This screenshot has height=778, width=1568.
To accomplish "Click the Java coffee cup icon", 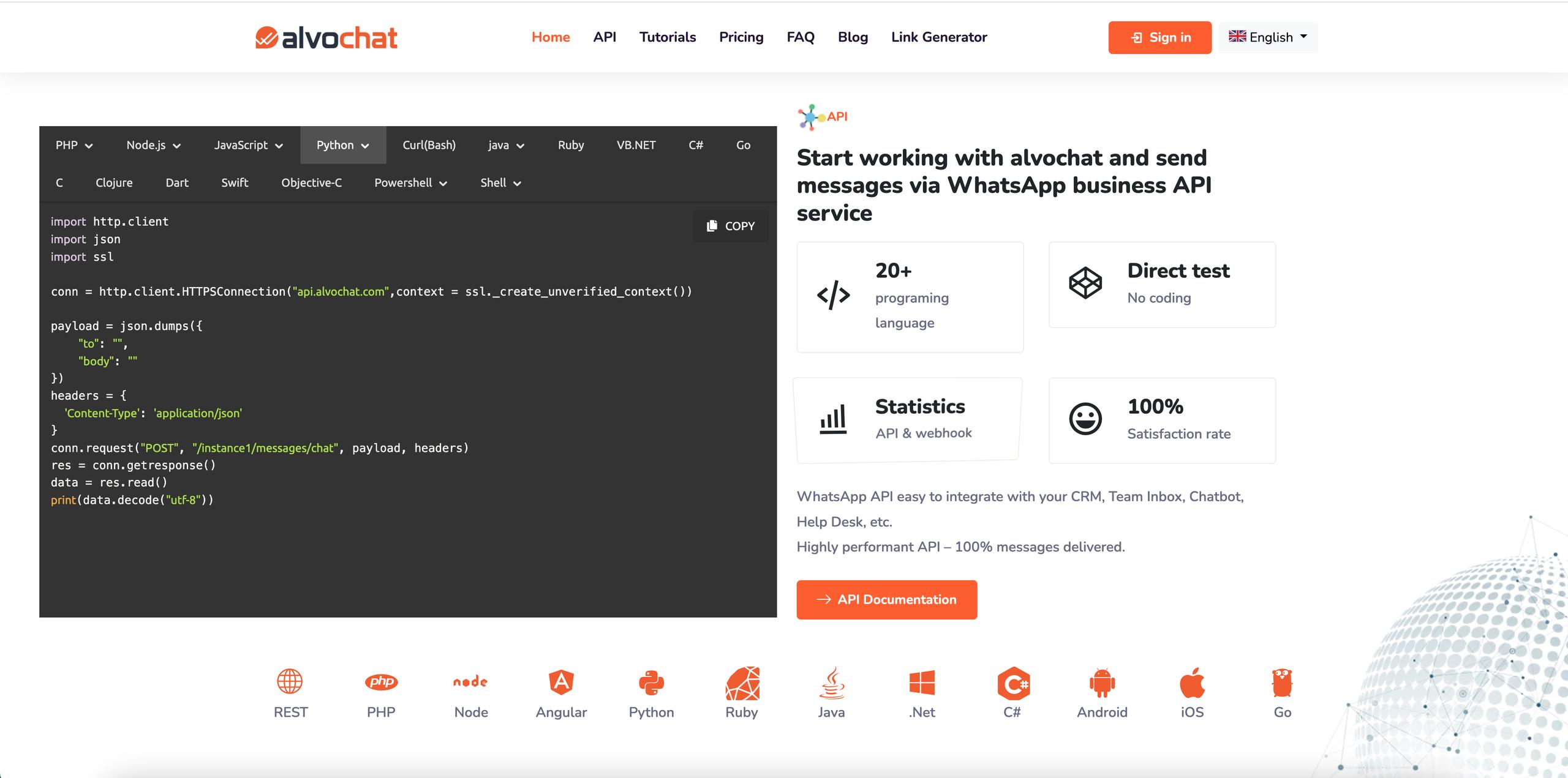I will coord(831,682).
